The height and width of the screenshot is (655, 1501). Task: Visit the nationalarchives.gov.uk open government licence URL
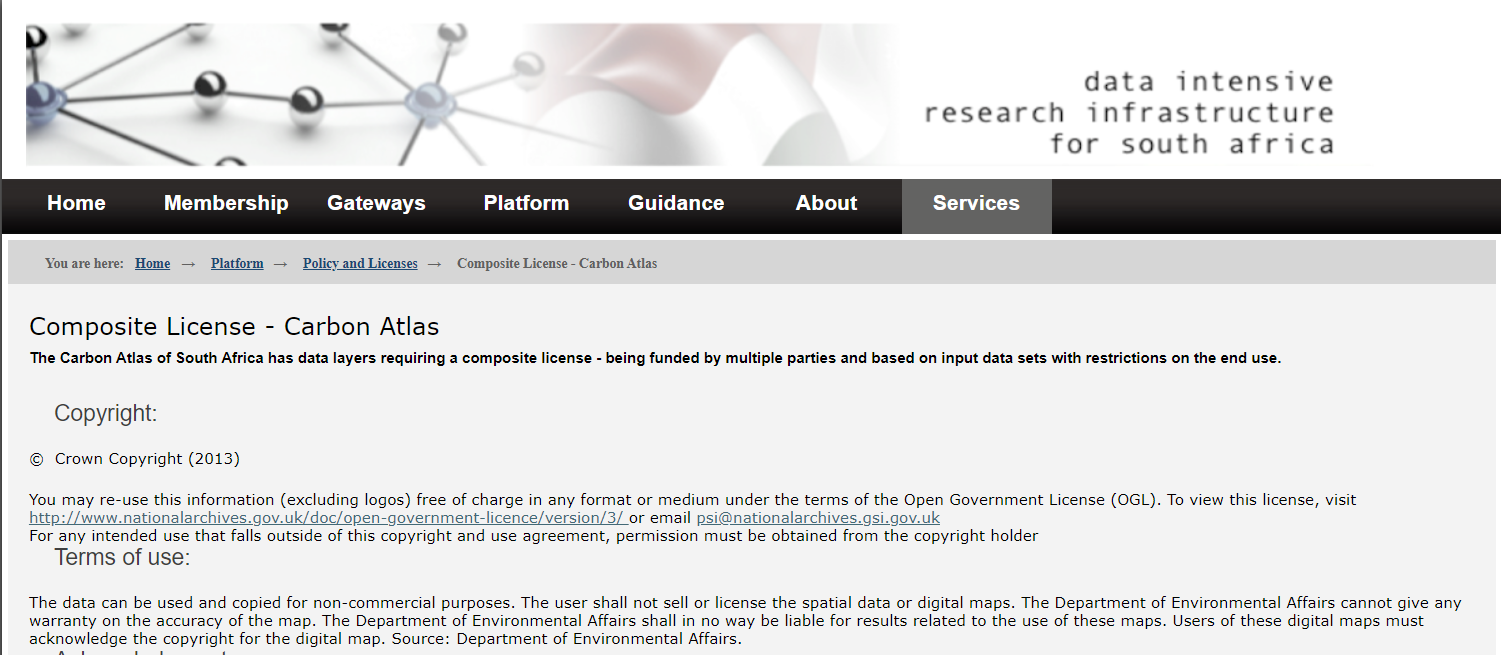tap(327, 518)
